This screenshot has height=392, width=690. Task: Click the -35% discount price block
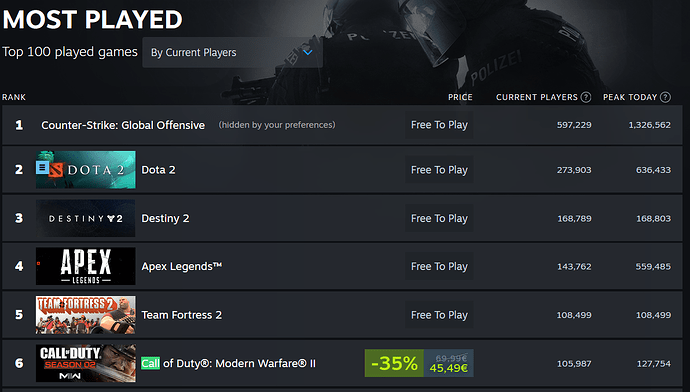point(419,363)
